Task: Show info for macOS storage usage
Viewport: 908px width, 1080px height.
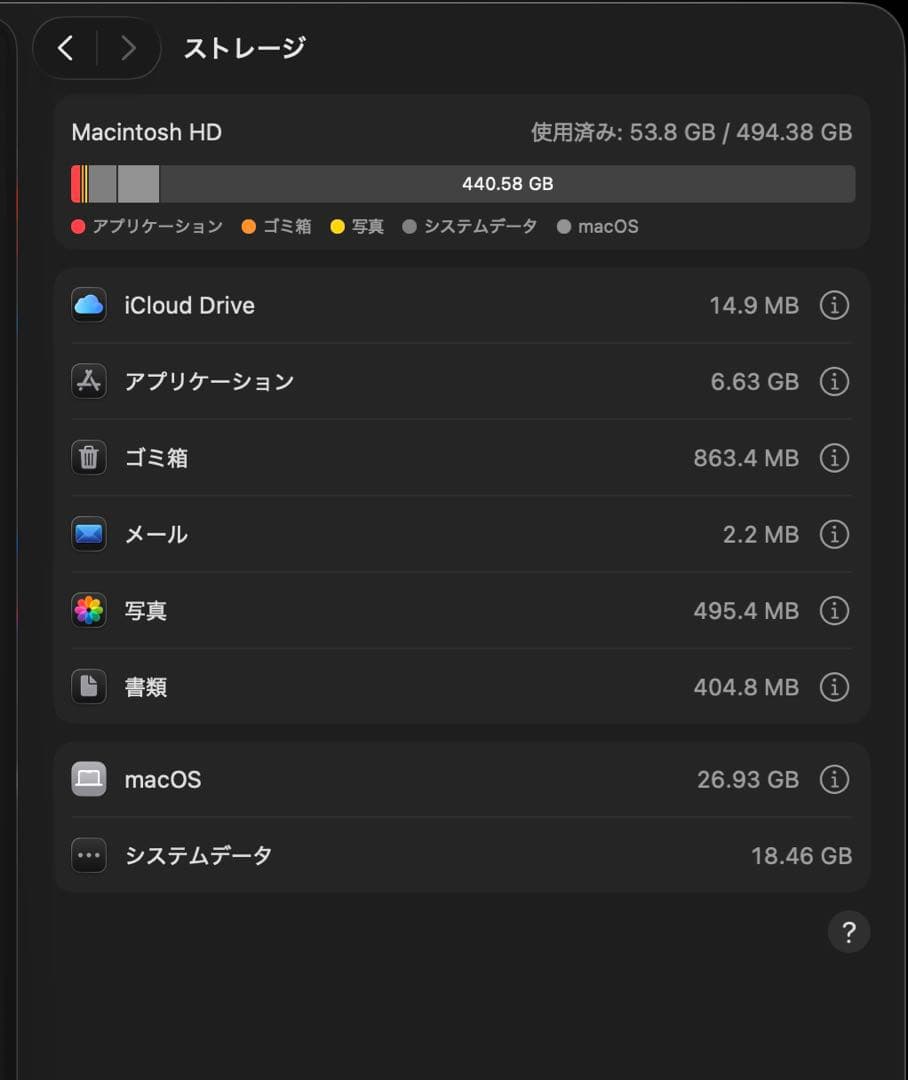Action: 834,779
